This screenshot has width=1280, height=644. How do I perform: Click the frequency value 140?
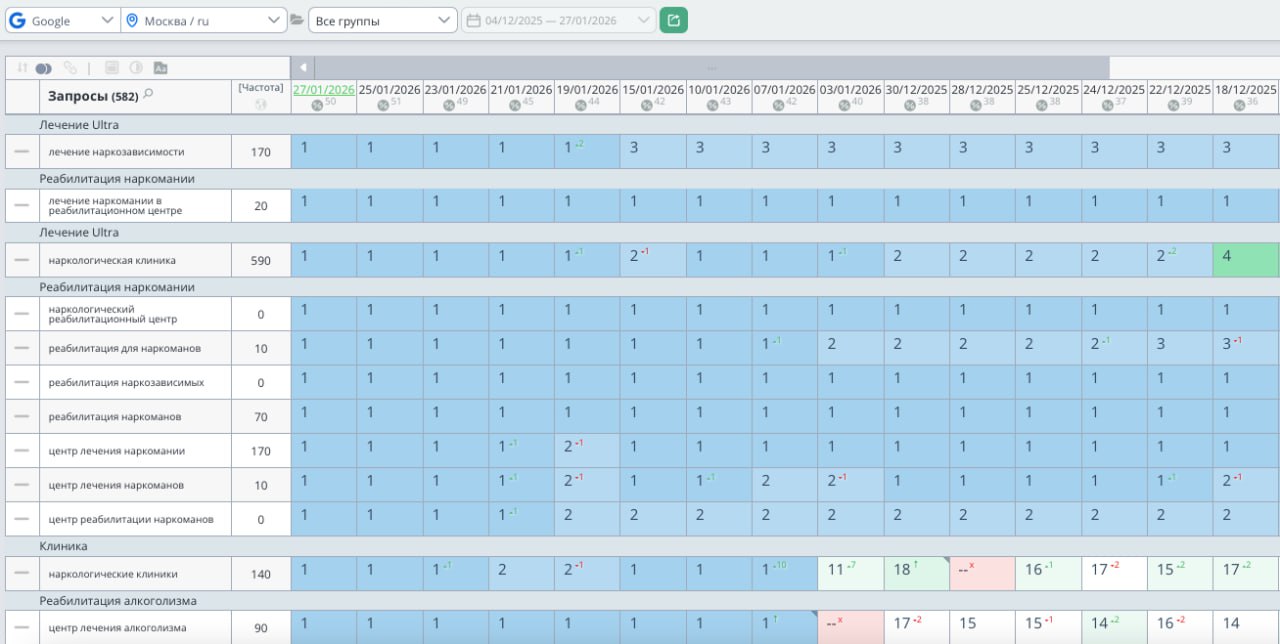point(261,574)
